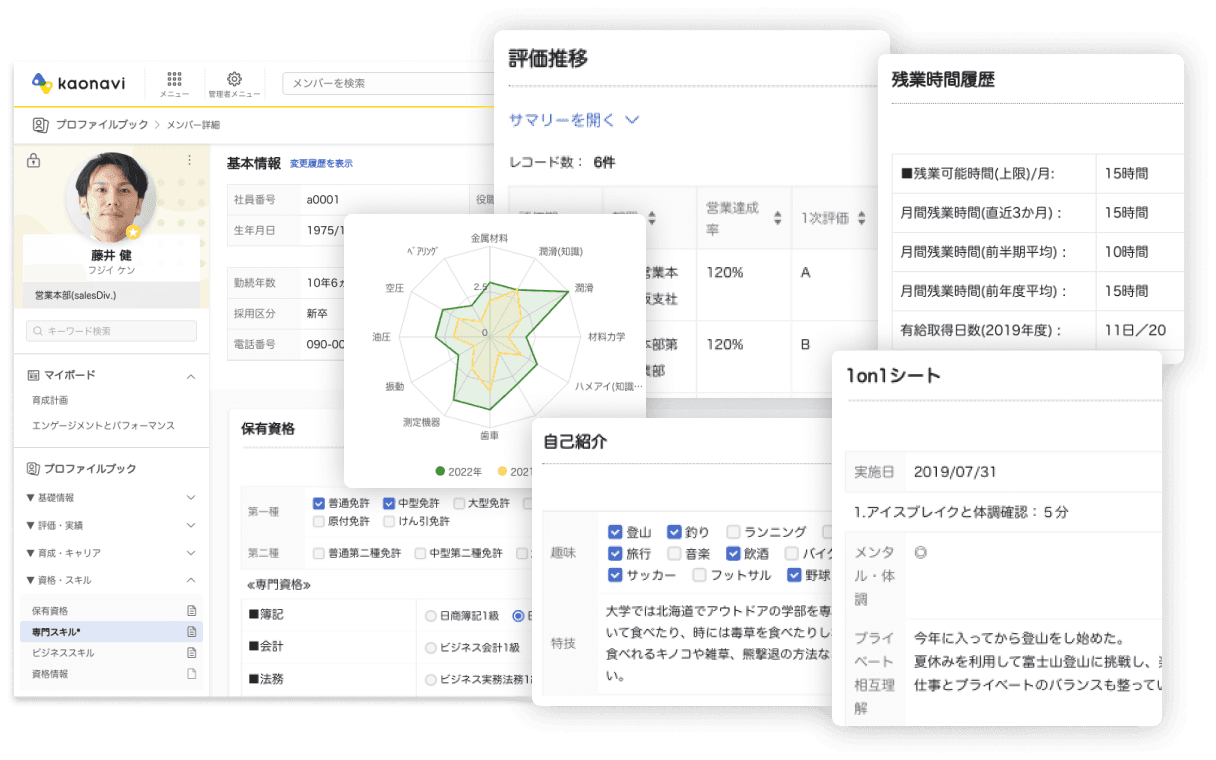
Task: Click the document icon next to 保有資格
Action: click(192, 610)
